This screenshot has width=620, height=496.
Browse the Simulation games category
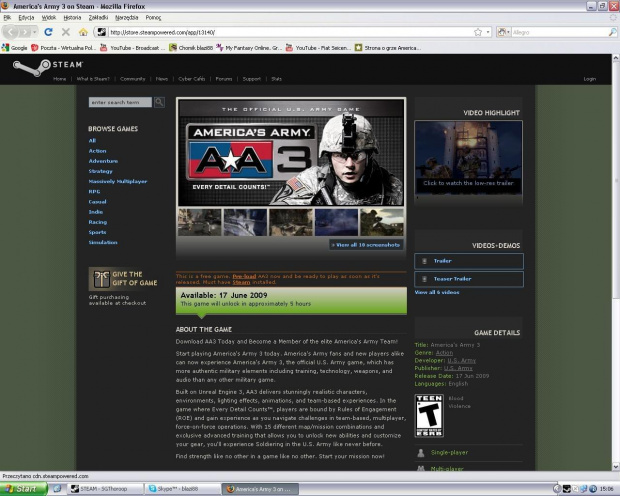coord(103,242)
